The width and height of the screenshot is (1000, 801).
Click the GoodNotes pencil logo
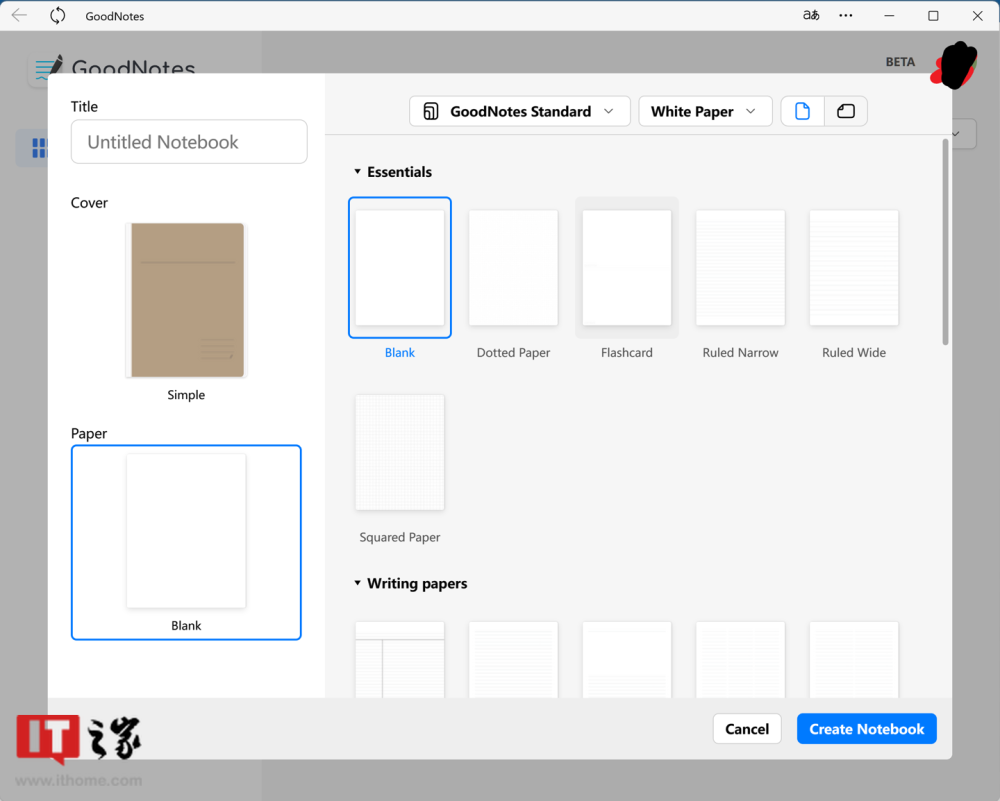click(x=47, y=65)
